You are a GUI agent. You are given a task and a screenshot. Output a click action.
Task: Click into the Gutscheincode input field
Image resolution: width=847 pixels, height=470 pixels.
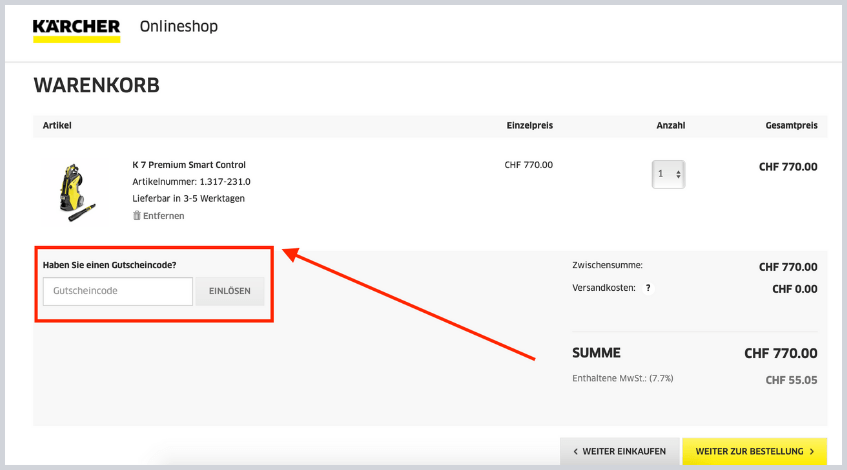tap(117, 292)
